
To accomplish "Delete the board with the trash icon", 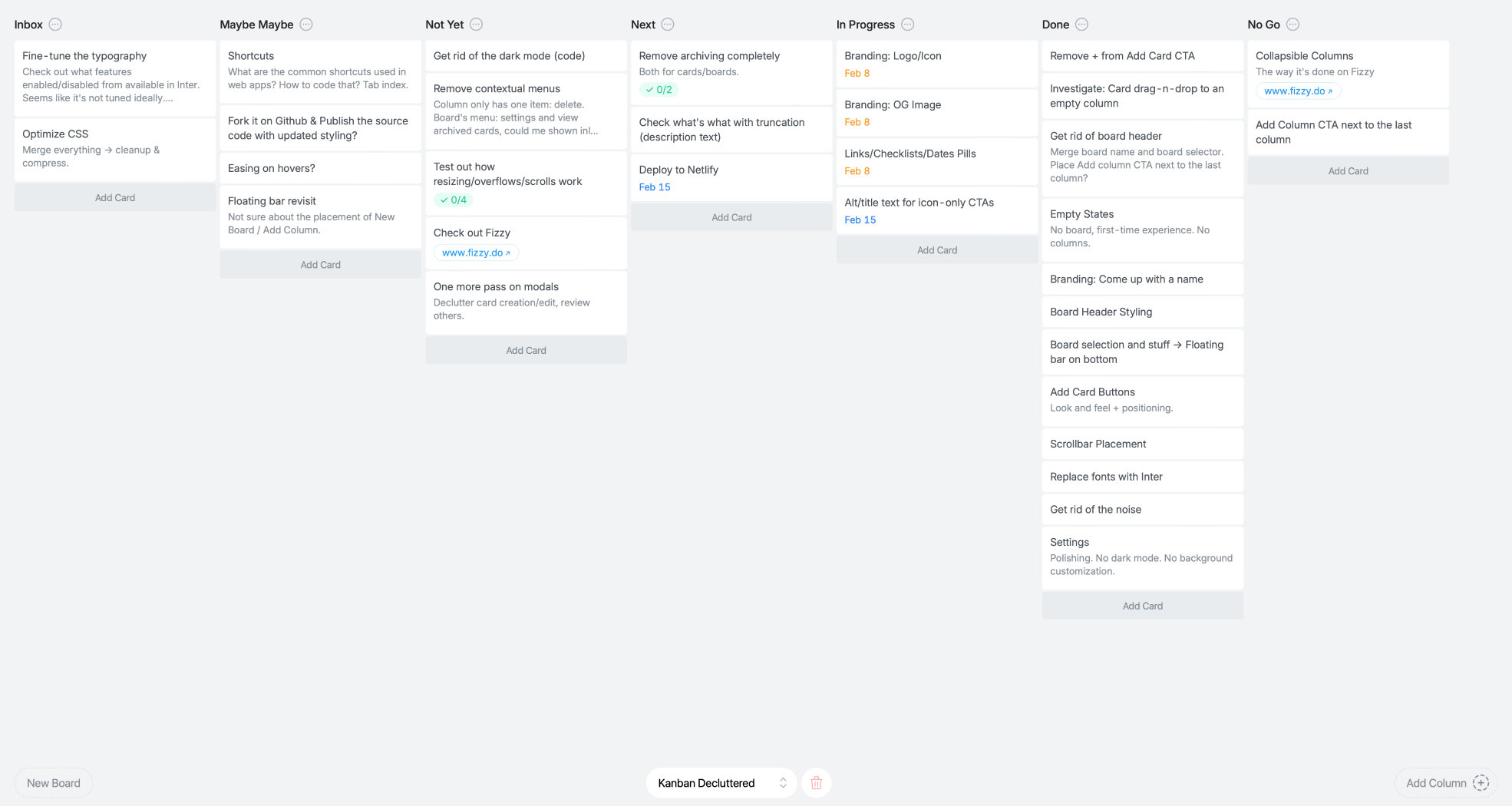I will [816, 783].
